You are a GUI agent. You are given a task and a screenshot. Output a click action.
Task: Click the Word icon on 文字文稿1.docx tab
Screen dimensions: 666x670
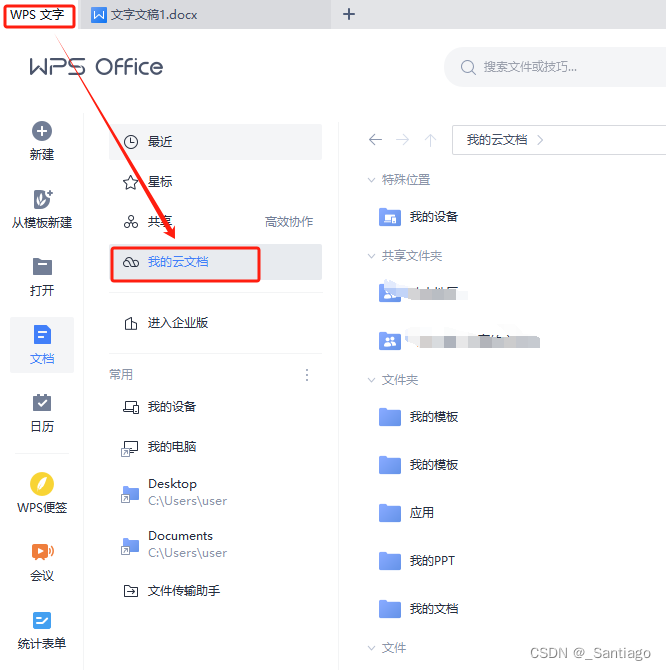click(x=99, y=15)
